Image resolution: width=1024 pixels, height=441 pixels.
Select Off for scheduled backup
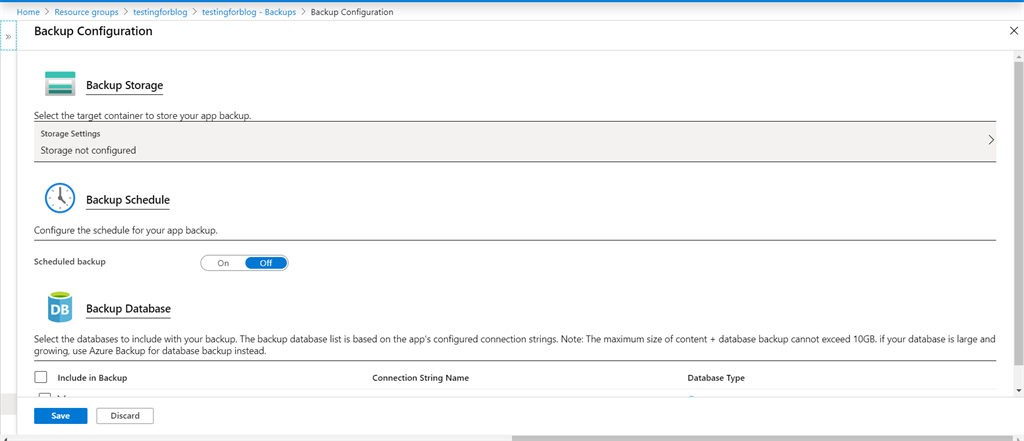click(x=266, y=263)
